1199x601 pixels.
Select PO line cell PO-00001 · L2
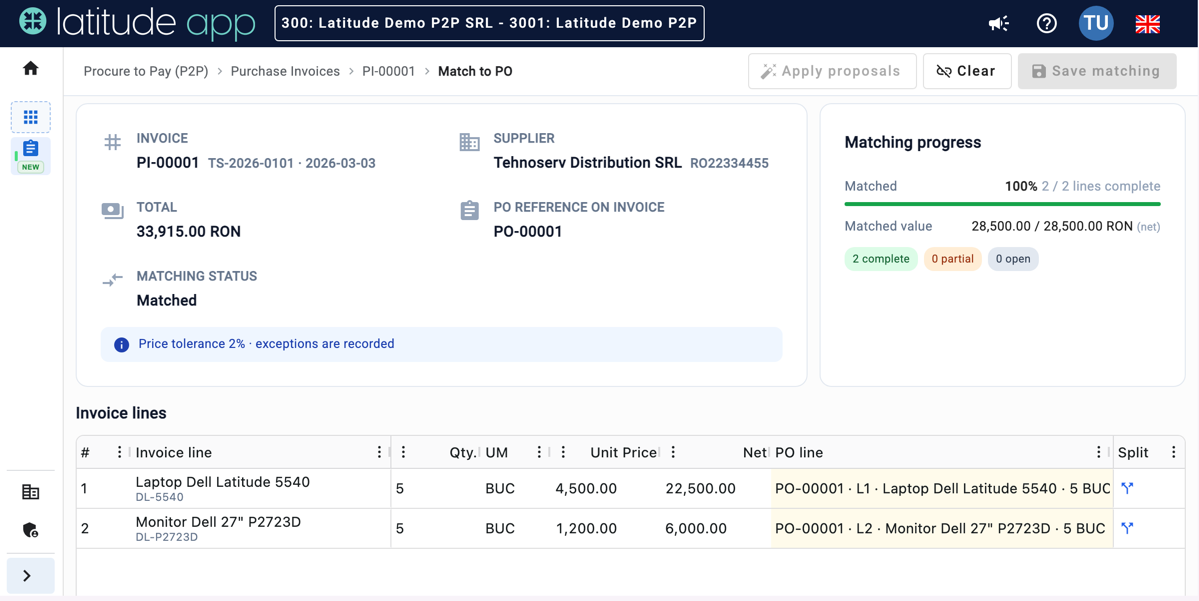(942, 528)
